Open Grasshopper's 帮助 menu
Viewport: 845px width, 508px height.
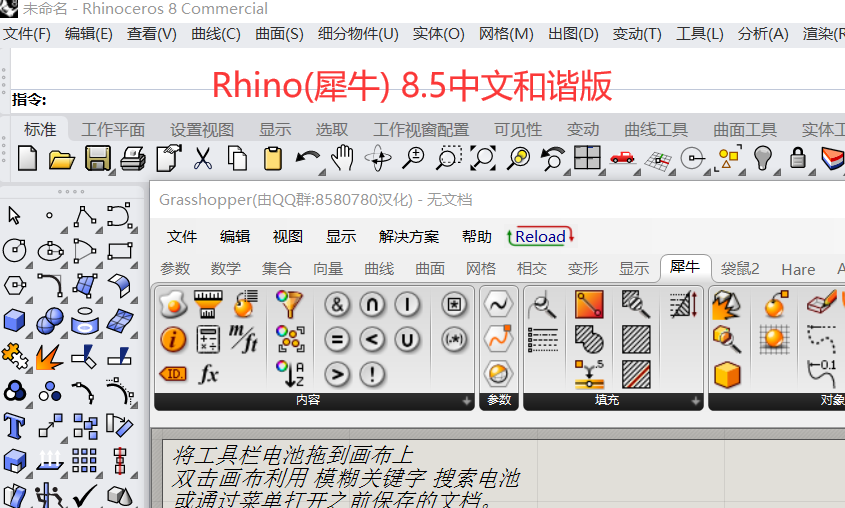coord(477,236)
